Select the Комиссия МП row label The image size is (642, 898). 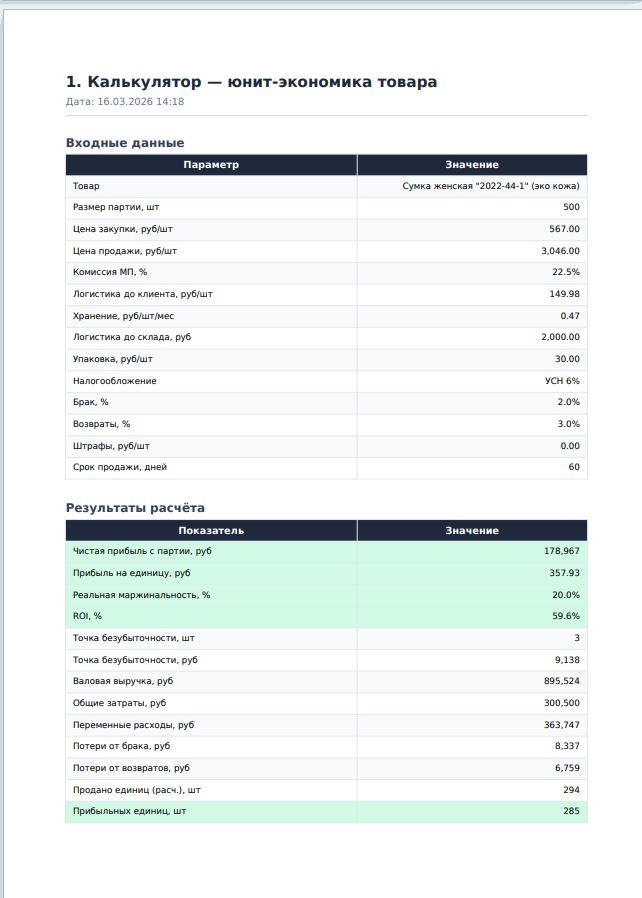tap(110, 272)
